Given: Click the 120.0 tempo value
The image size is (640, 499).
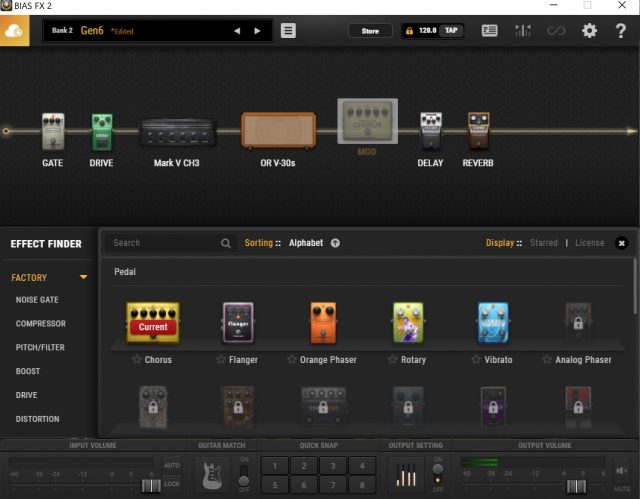Looking at the screenshot, I should [x=427, y=31].
